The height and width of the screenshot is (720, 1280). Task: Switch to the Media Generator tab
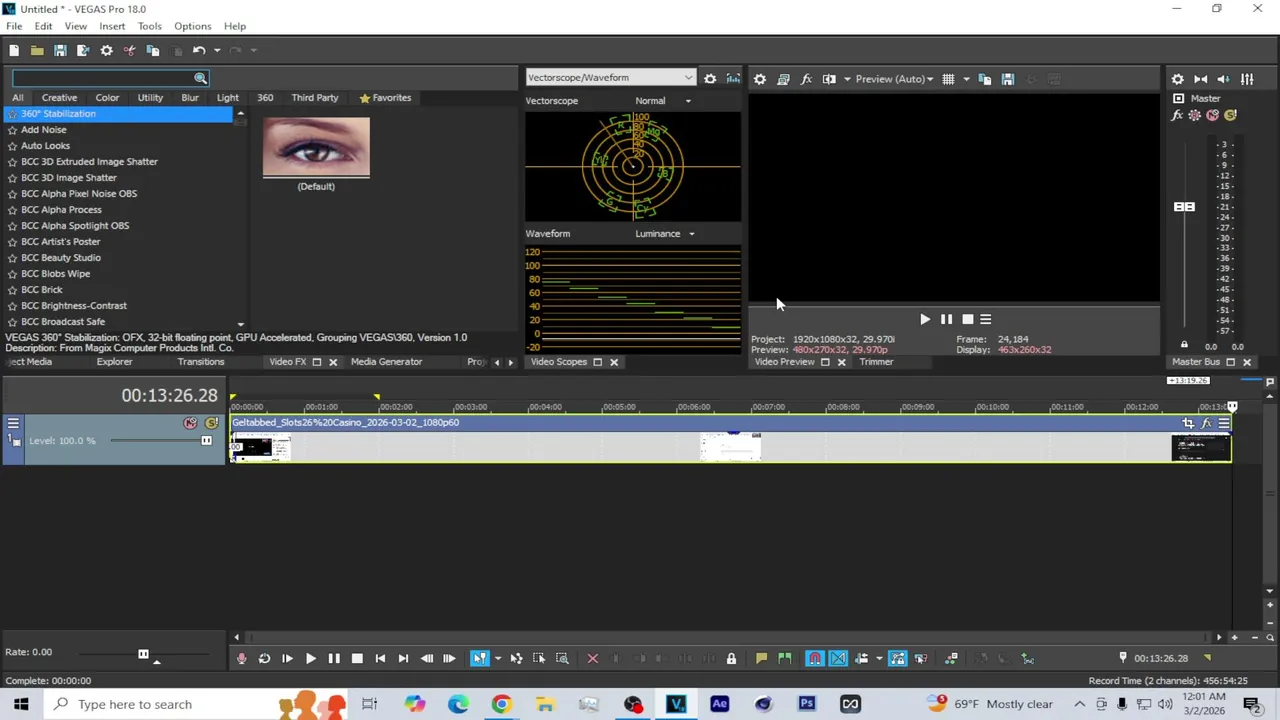[x=386, y=362]
